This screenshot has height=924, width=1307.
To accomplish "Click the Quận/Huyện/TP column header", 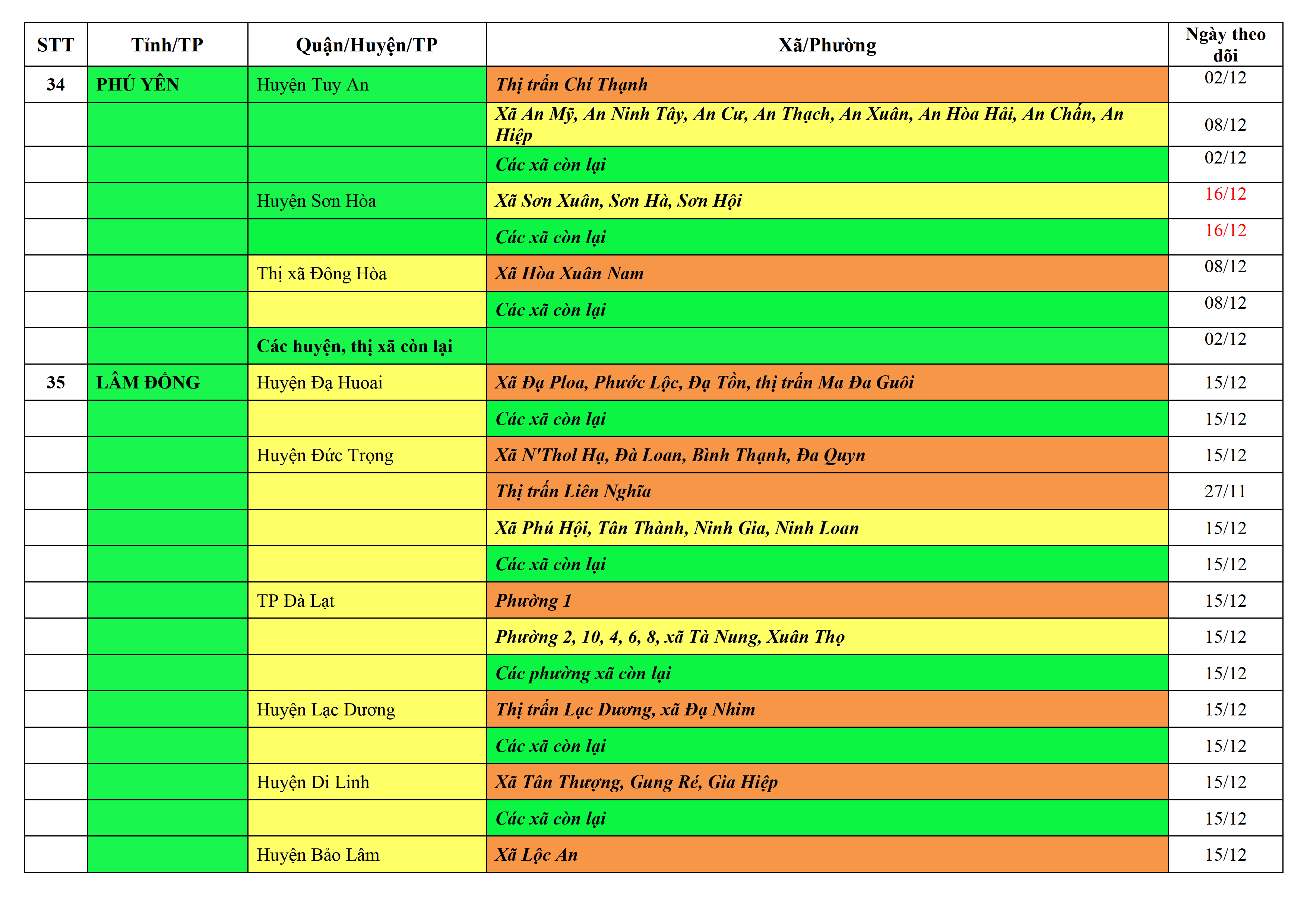I will [x=367, y=44].
